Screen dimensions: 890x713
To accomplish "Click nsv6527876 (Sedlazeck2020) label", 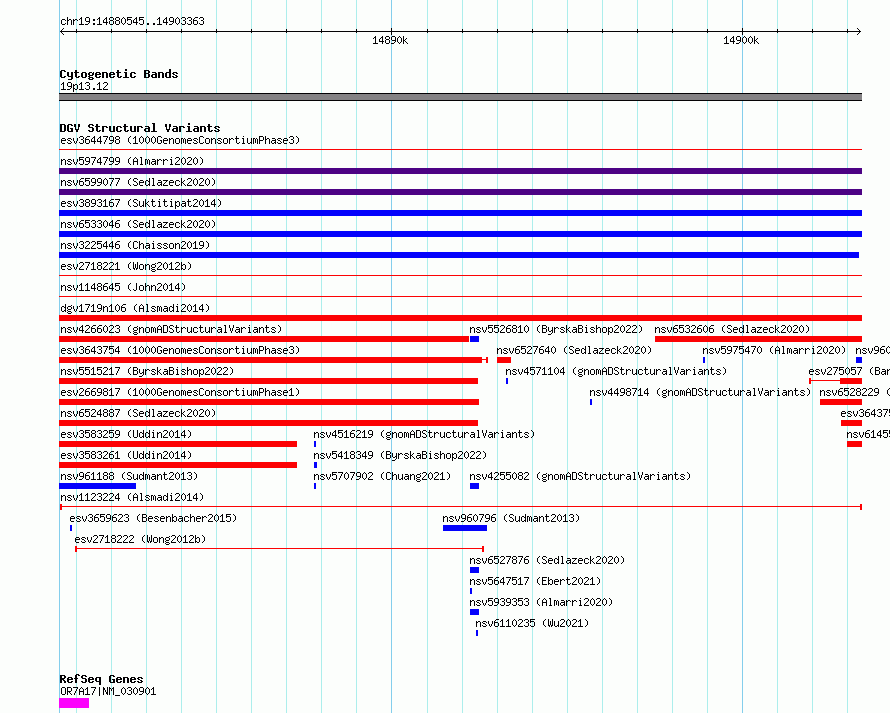I will 547,560.
